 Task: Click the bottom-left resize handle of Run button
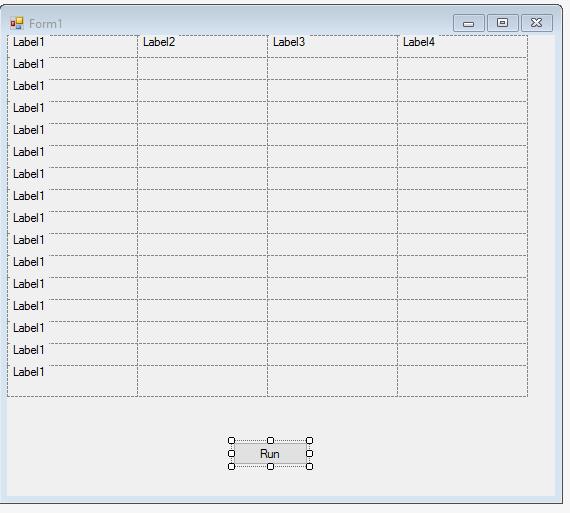[x=231, y=466]
